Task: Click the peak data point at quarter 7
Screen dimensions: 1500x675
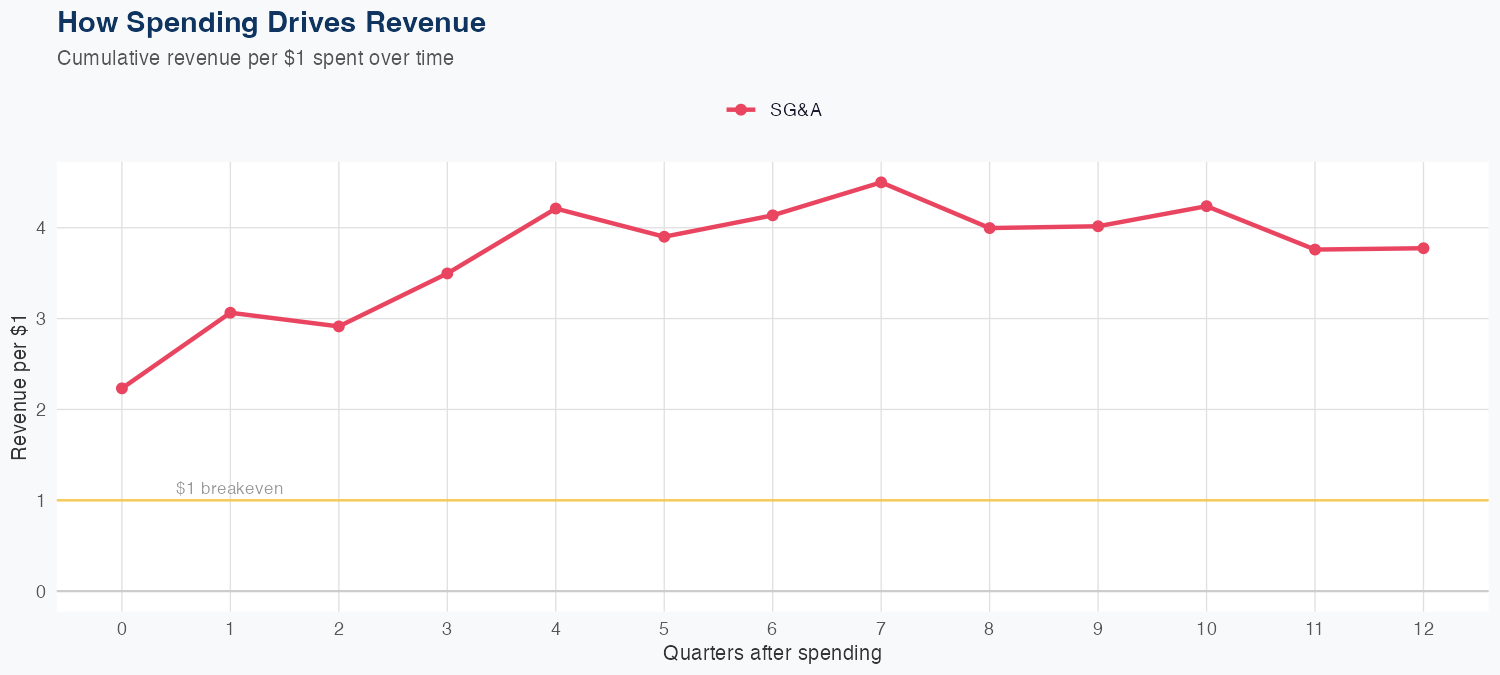Action: [x=881, y=182]
